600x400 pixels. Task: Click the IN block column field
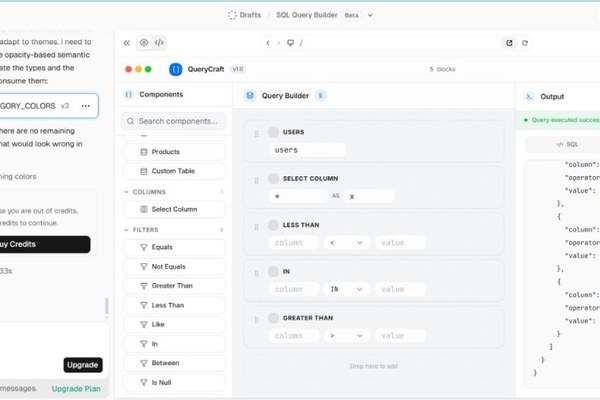click(x=294, y=289)
